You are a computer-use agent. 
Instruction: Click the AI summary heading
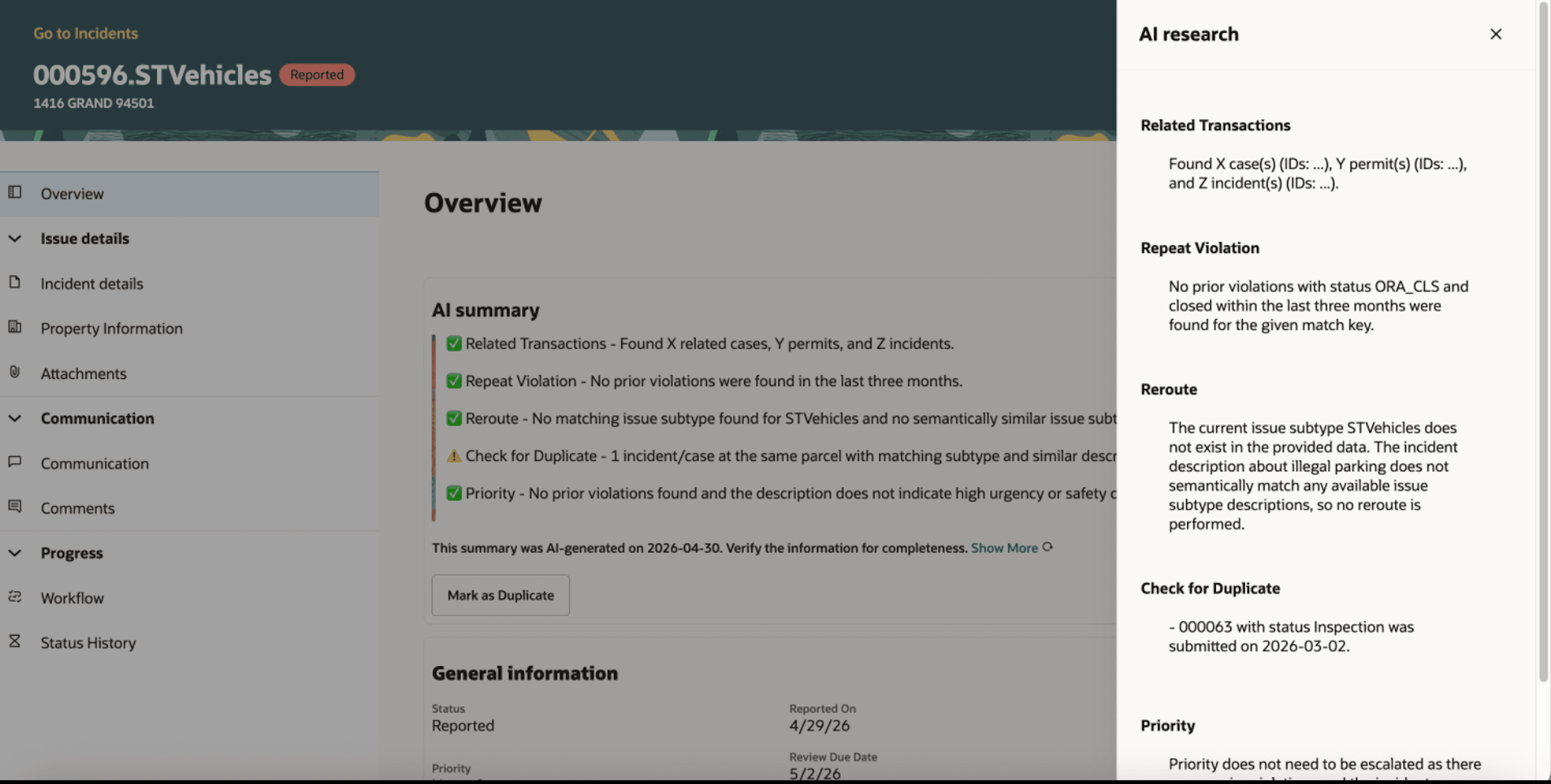coord(485,310)
